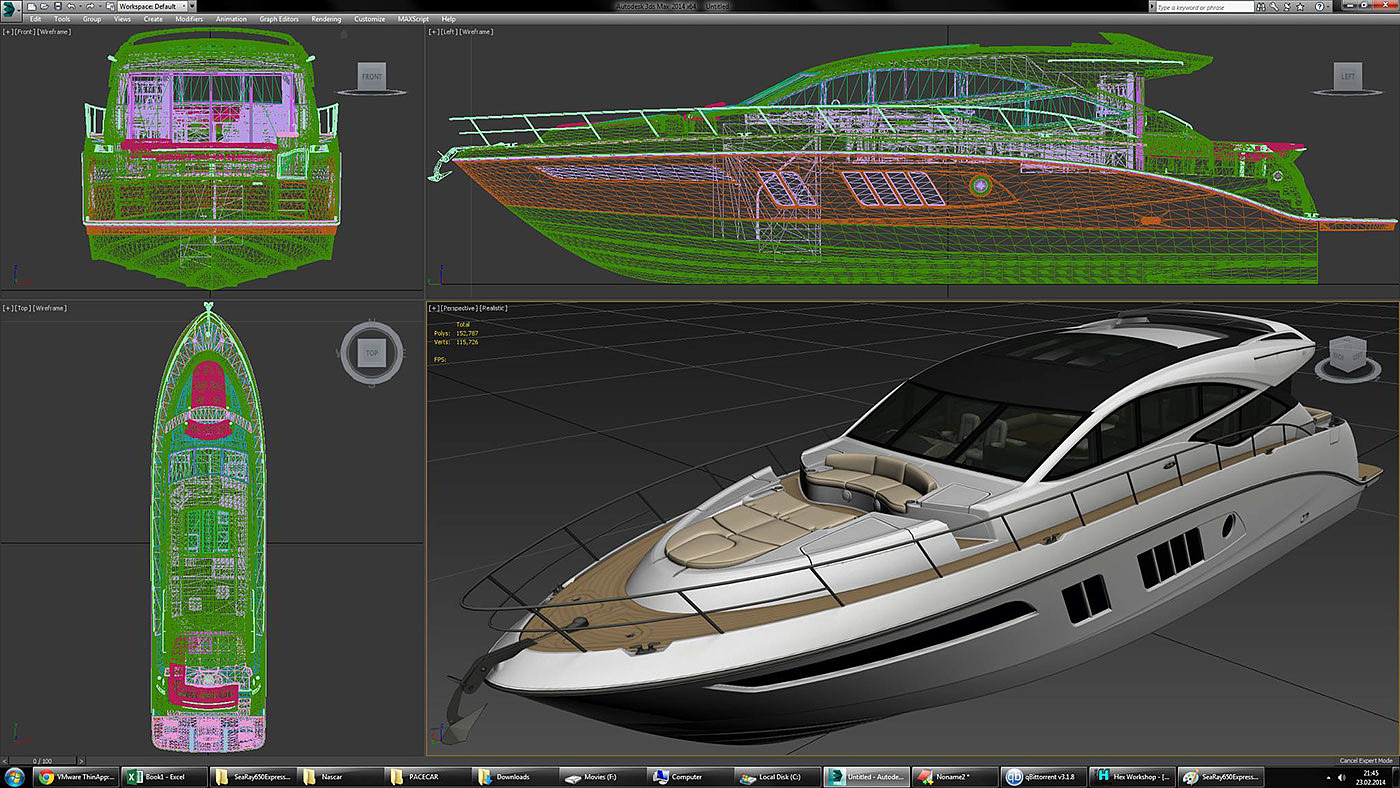Open the Modifiers menu
Viewport: 1400px width, 788px height.
pos(189,19)
